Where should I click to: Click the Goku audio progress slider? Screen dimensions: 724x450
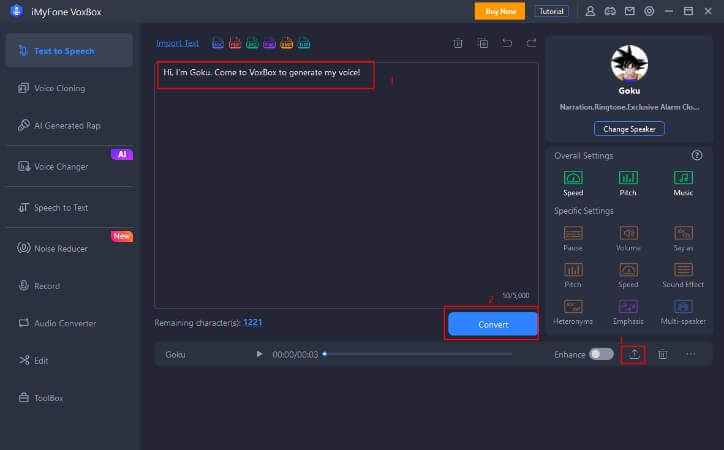click(418, 354)
